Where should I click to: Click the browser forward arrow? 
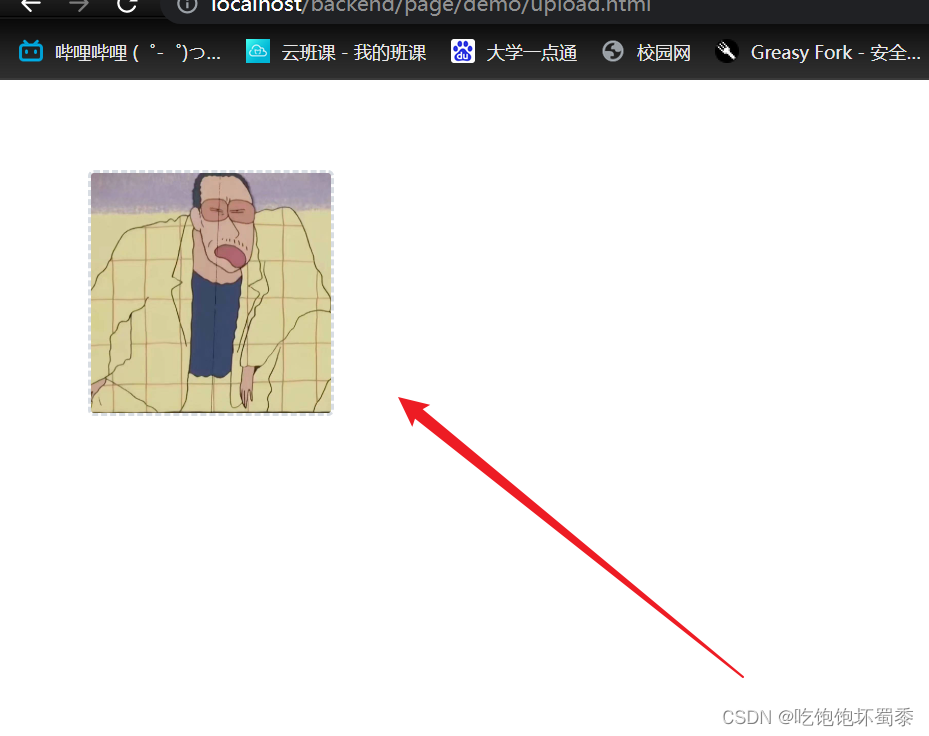point(79,5)
